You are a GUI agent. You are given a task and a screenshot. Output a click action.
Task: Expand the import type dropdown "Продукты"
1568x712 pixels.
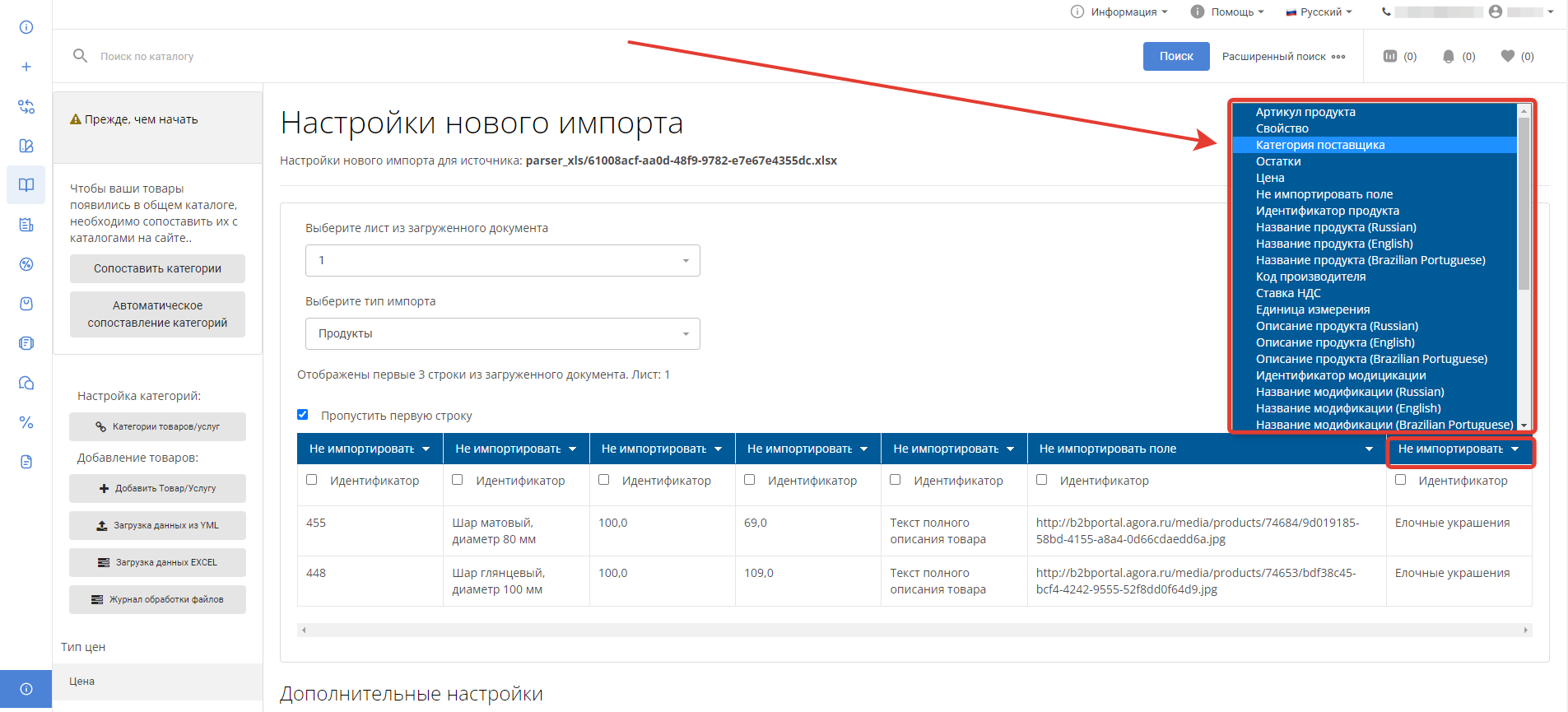click(x=502, y=333)
